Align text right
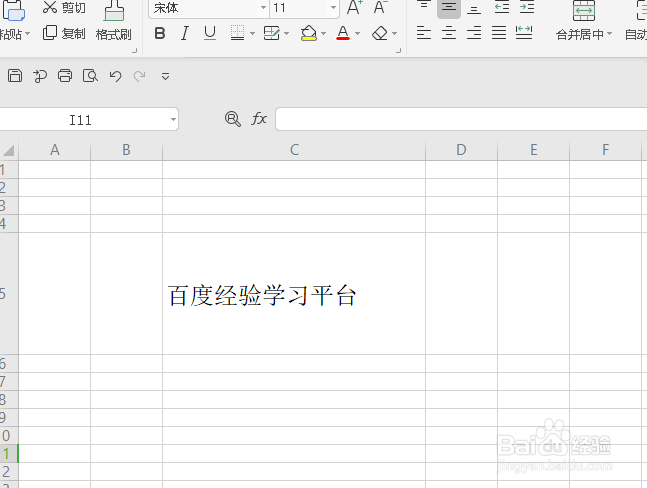This screenshot has width=647, height=488. tap(474, 33)
